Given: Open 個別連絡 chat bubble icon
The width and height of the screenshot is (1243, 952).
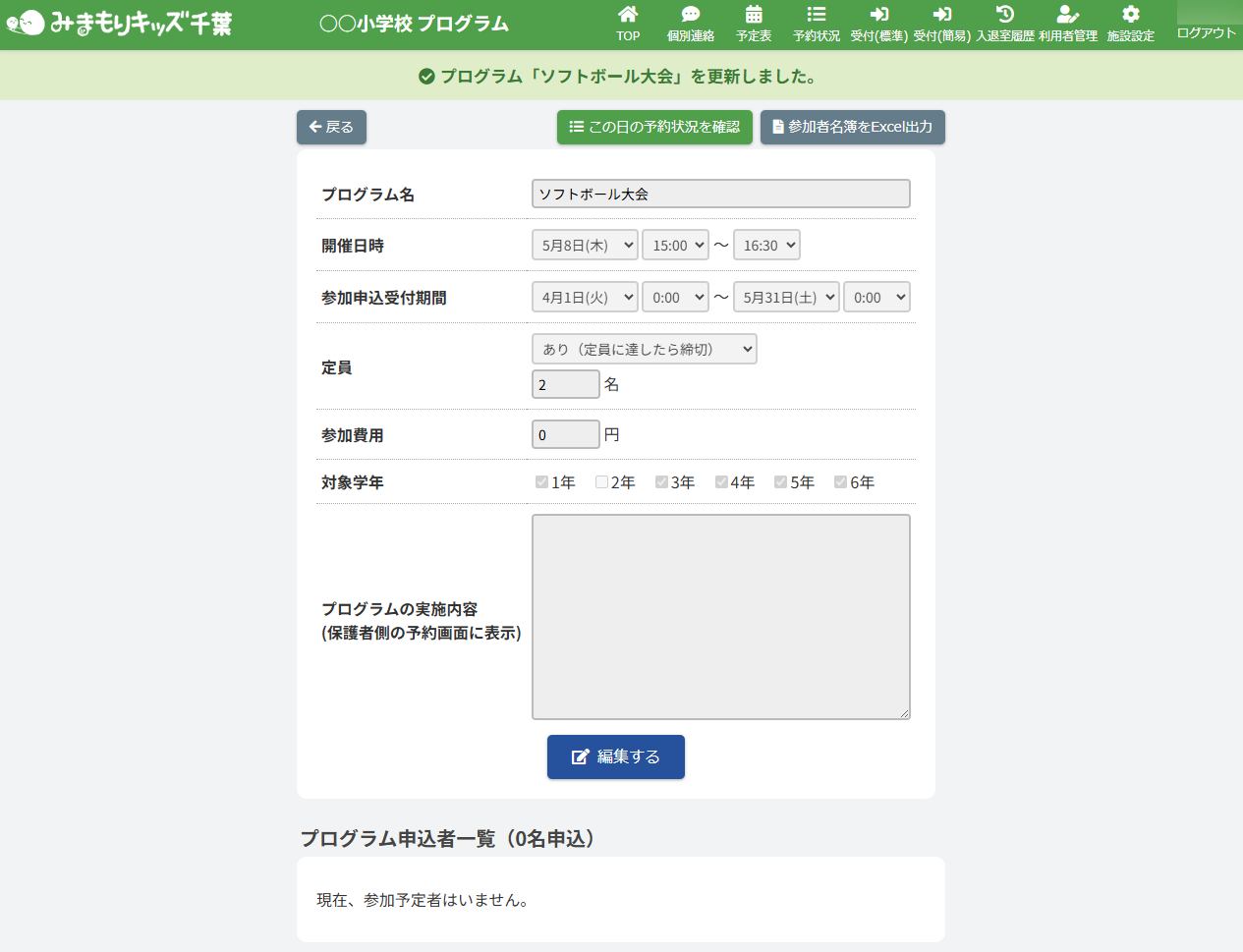Looking at the screenshot, I should [691, 15].
